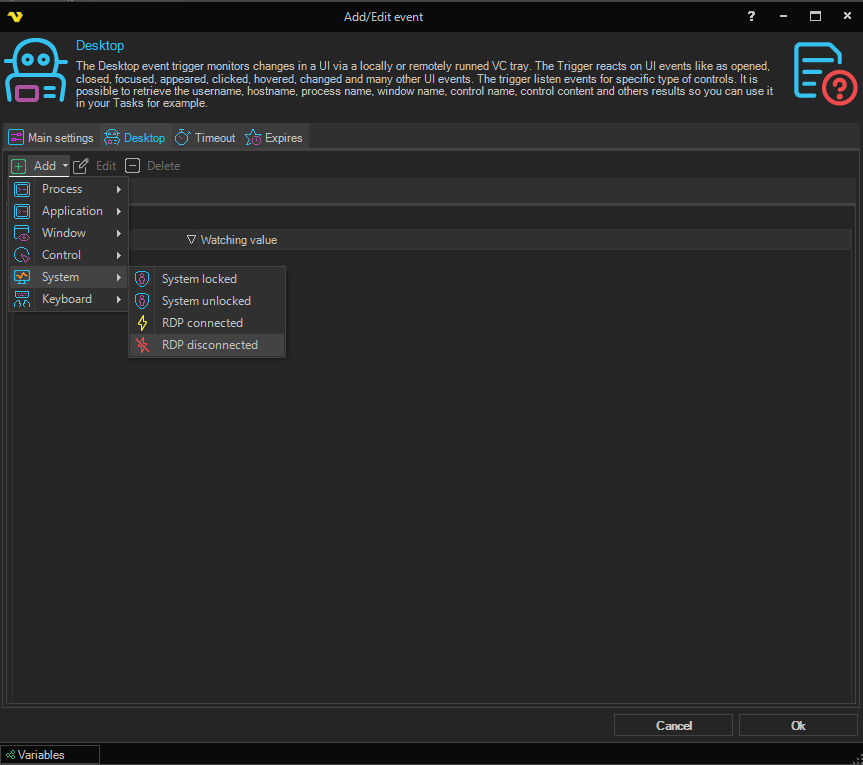
Task: Click the Process menu icon
Action: pyautogui.click(x=22, y=189)
